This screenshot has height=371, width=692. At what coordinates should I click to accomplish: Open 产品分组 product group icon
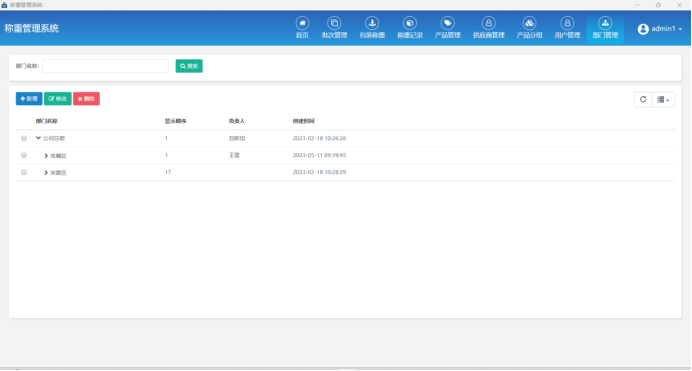529,23
